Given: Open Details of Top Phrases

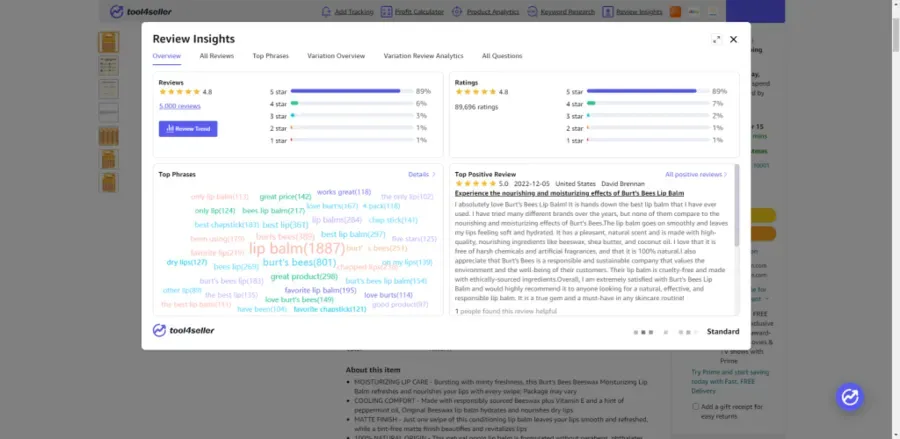Looking at the screenshot, I should 422,174.
